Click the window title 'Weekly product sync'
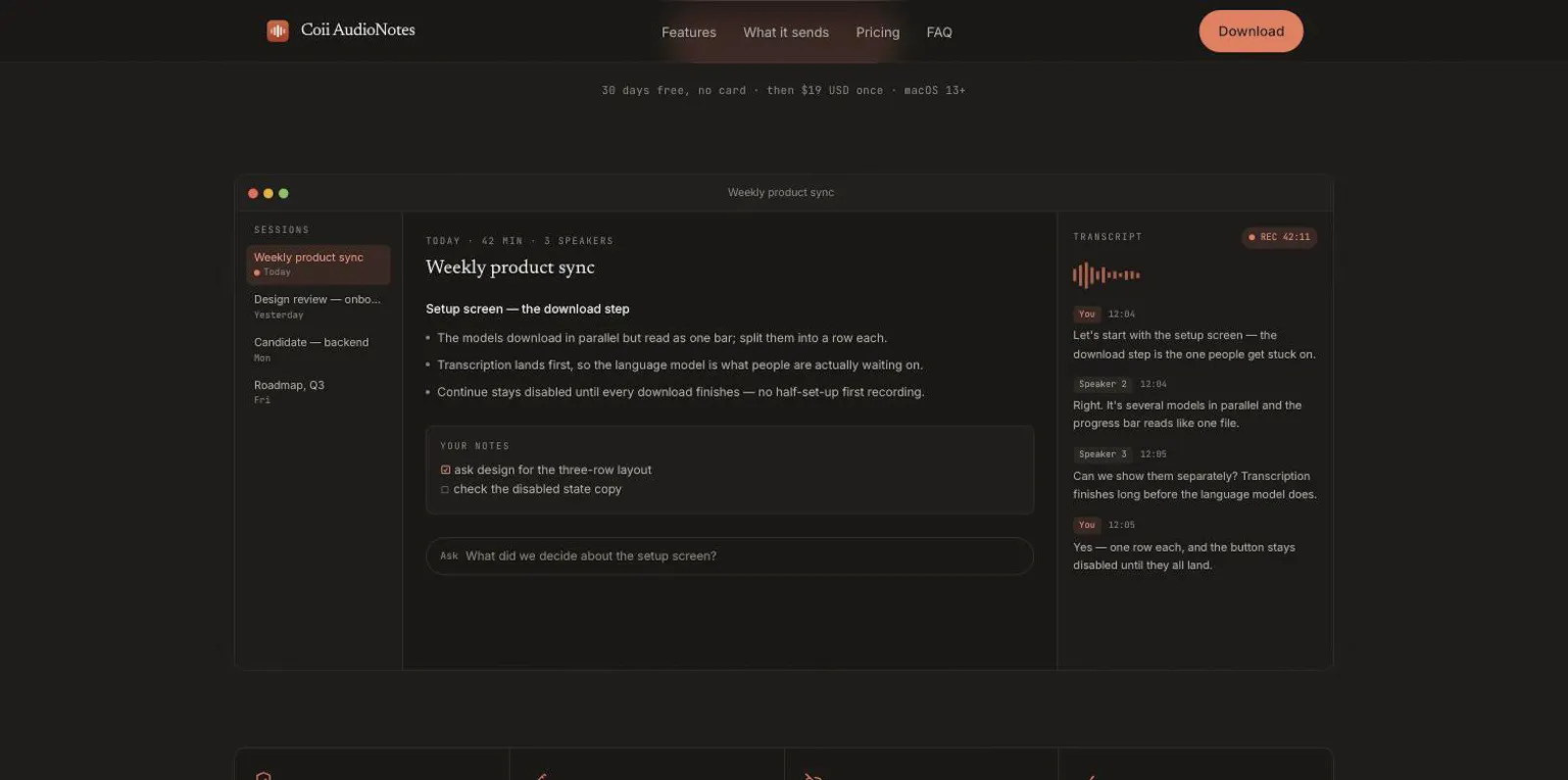 click(781, 193)
